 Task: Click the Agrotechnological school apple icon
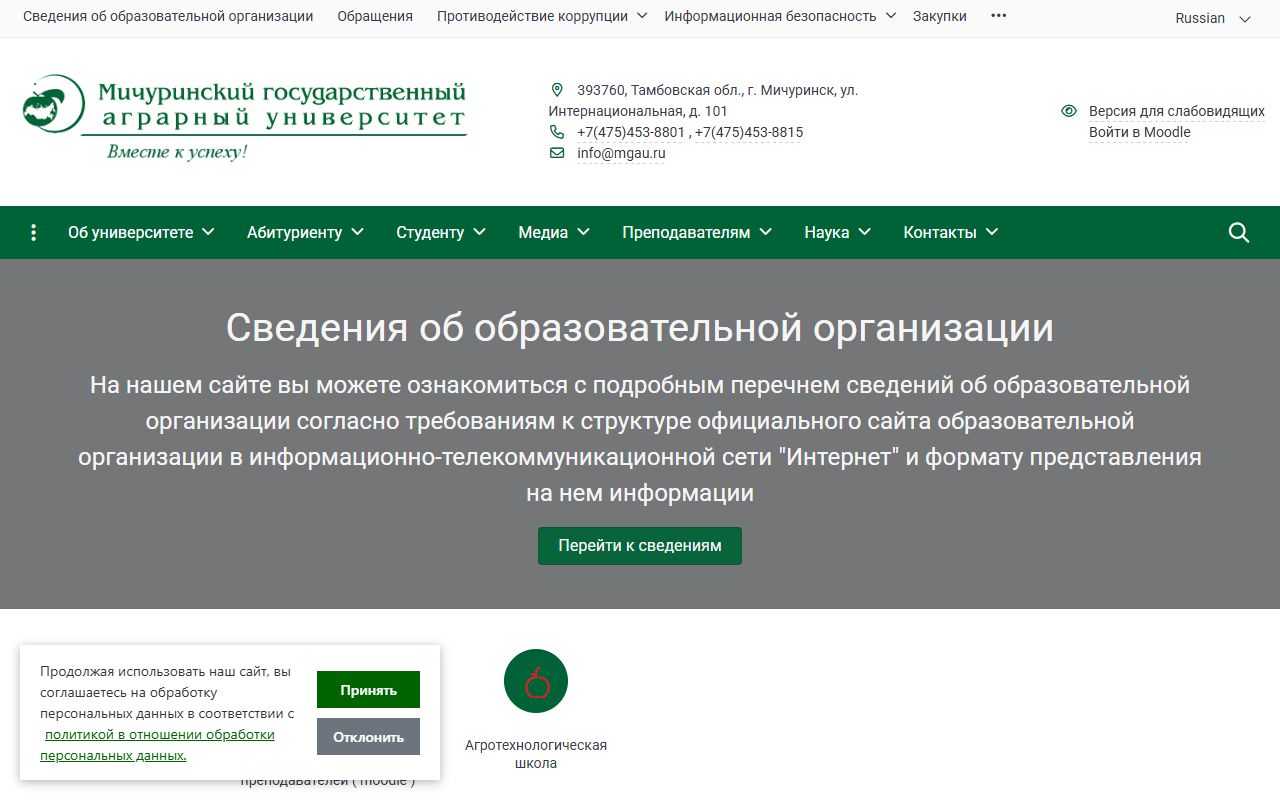[536, 681]
